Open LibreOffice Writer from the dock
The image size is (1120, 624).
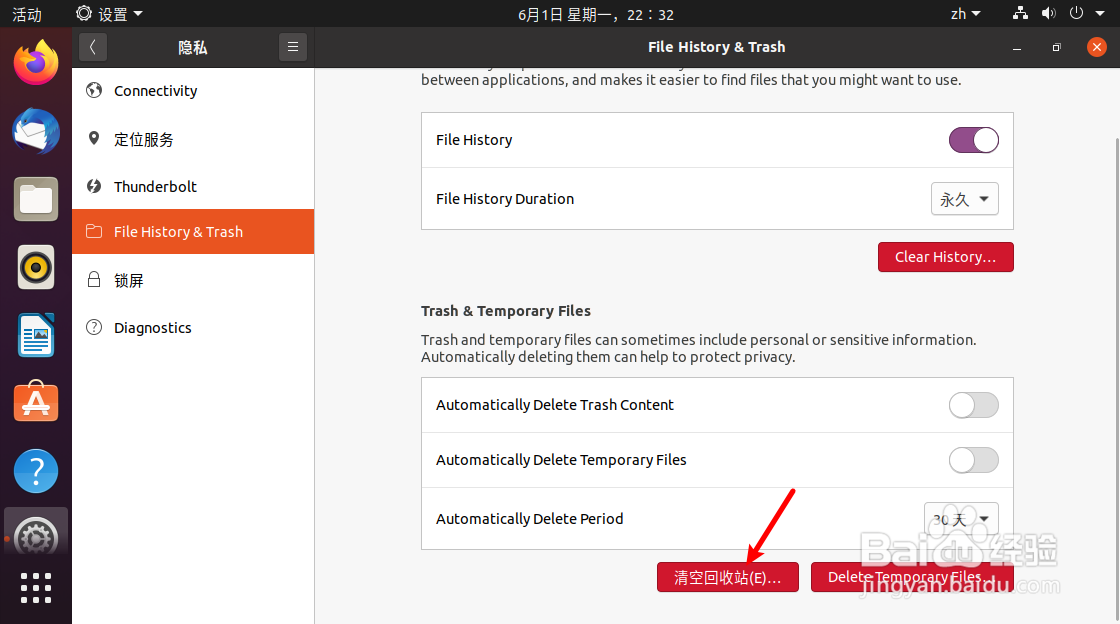[36, 335]
